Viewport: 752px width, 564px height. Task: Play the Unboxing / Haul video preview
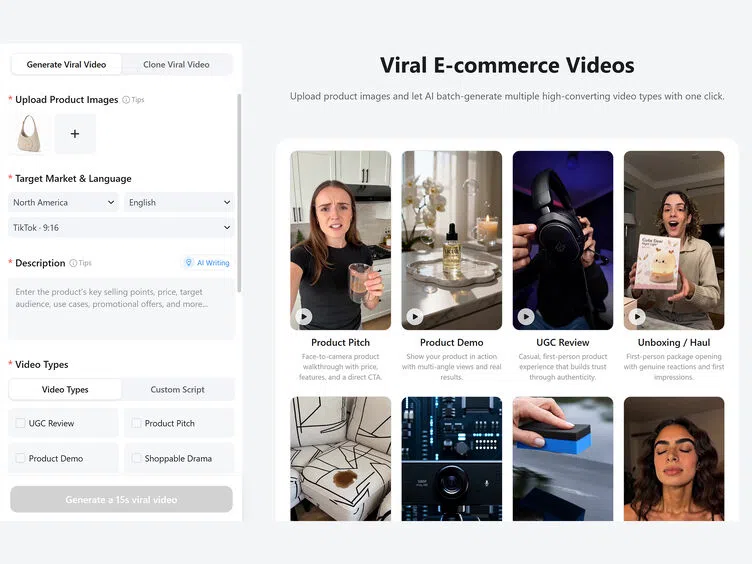(x=637, y=317)
